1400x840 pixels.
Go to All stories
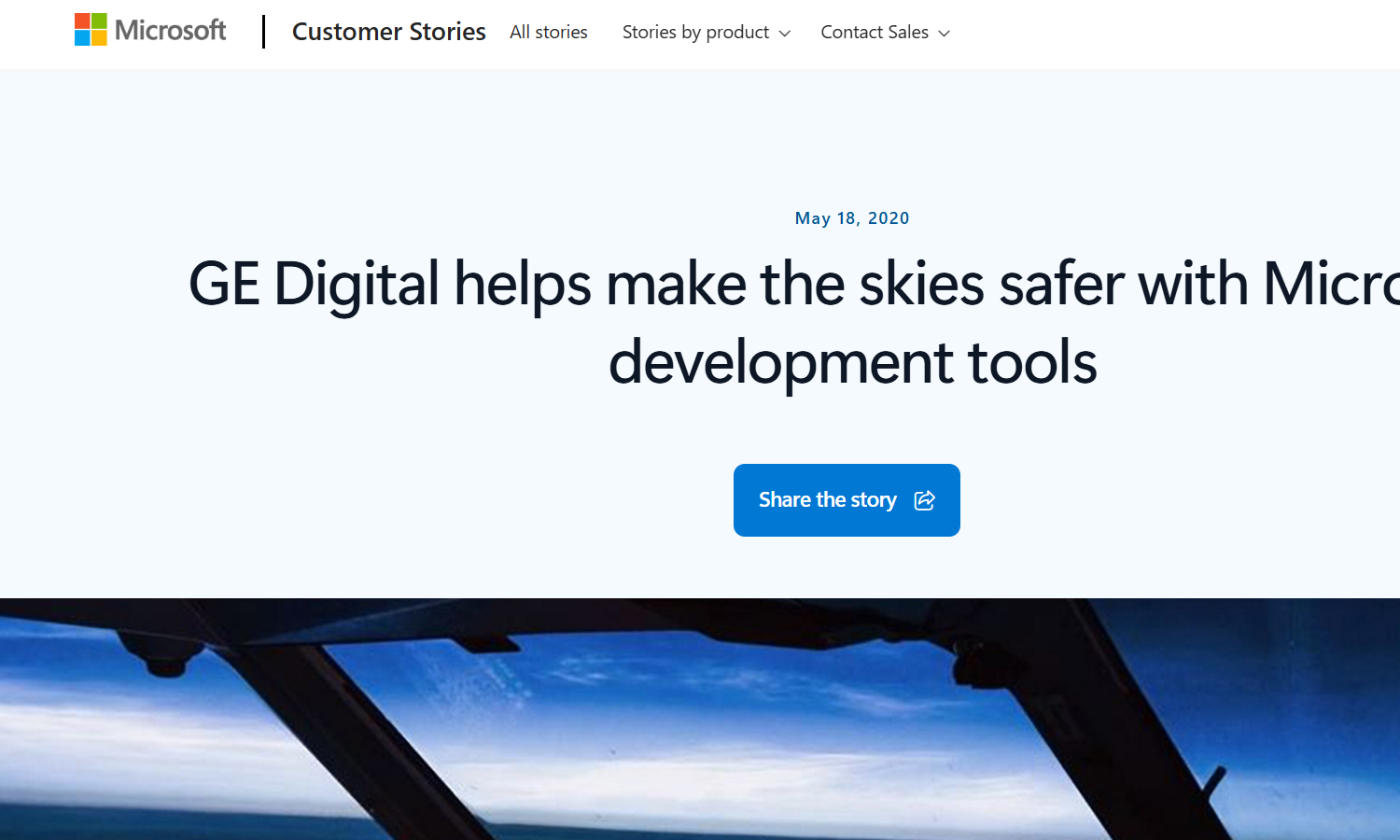[549, 33]
